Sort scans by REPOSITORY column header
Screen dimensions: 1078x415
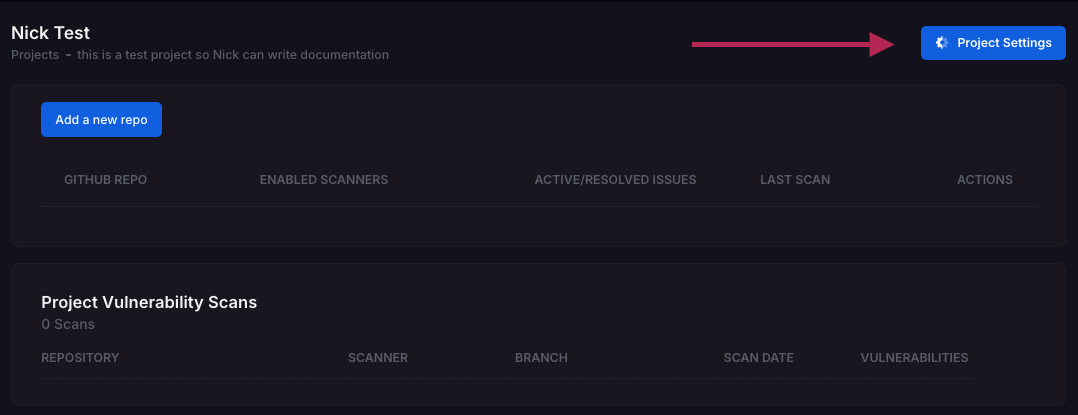coord(80,358)
